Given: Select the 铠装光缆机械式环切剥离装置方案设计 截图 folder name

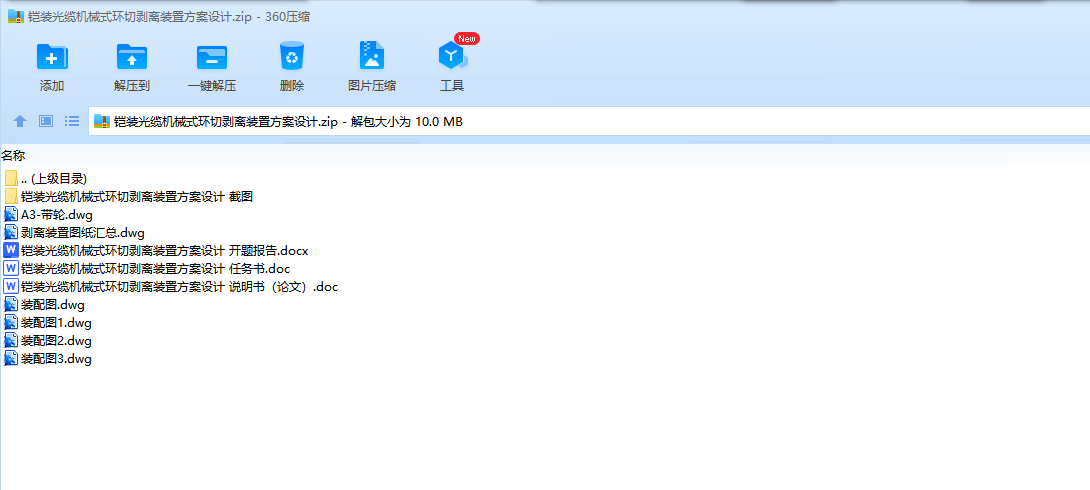Looking at the screenshot, I should click(x=137, y=197).
